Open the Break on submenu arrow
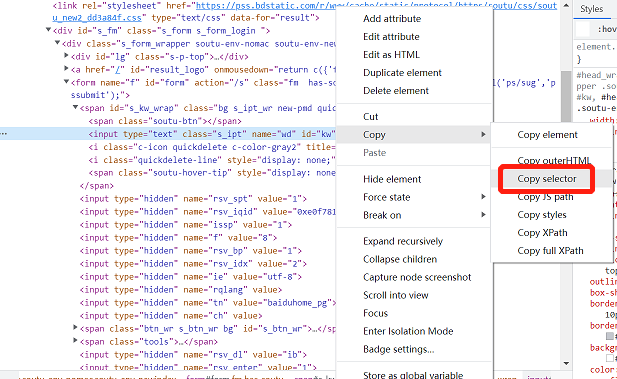 [x=483, y=215]
